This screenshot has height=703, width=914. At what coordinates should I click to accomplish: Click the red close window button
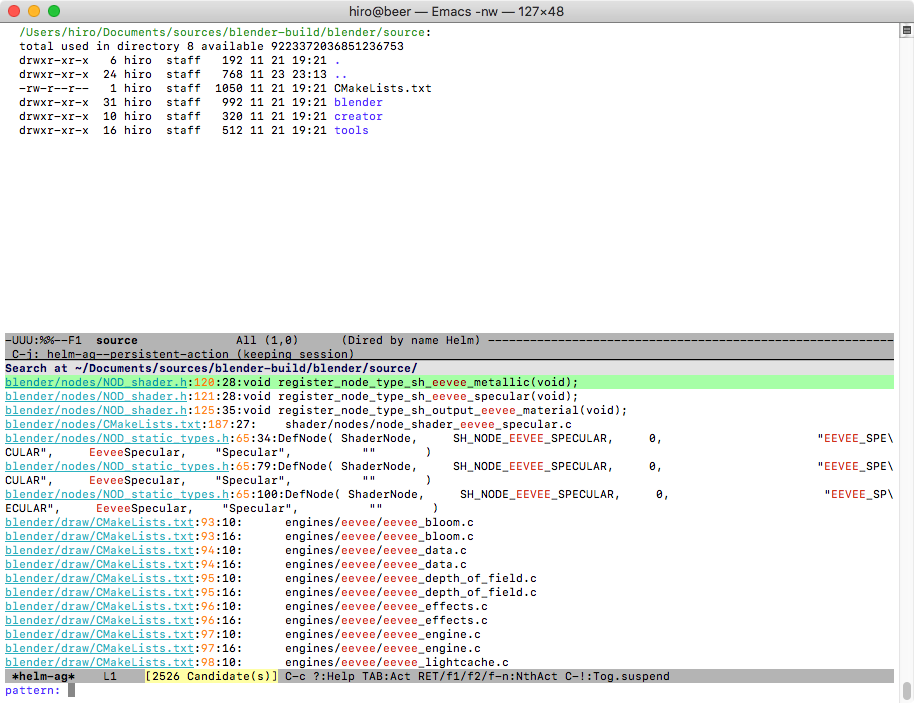tap(14, 11)
